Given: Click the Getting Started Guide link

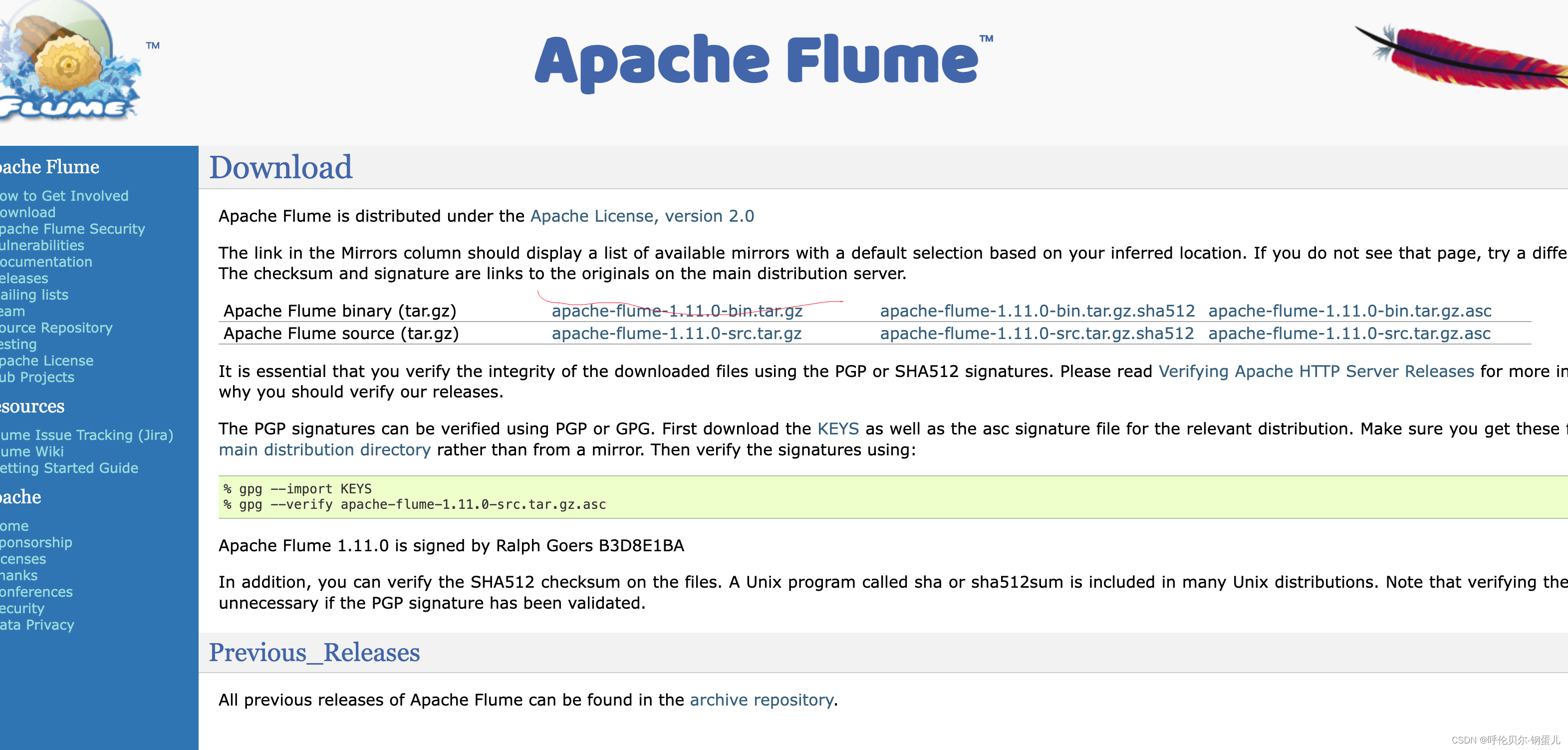Looking at the screenshot, I should tap(63, 467).
